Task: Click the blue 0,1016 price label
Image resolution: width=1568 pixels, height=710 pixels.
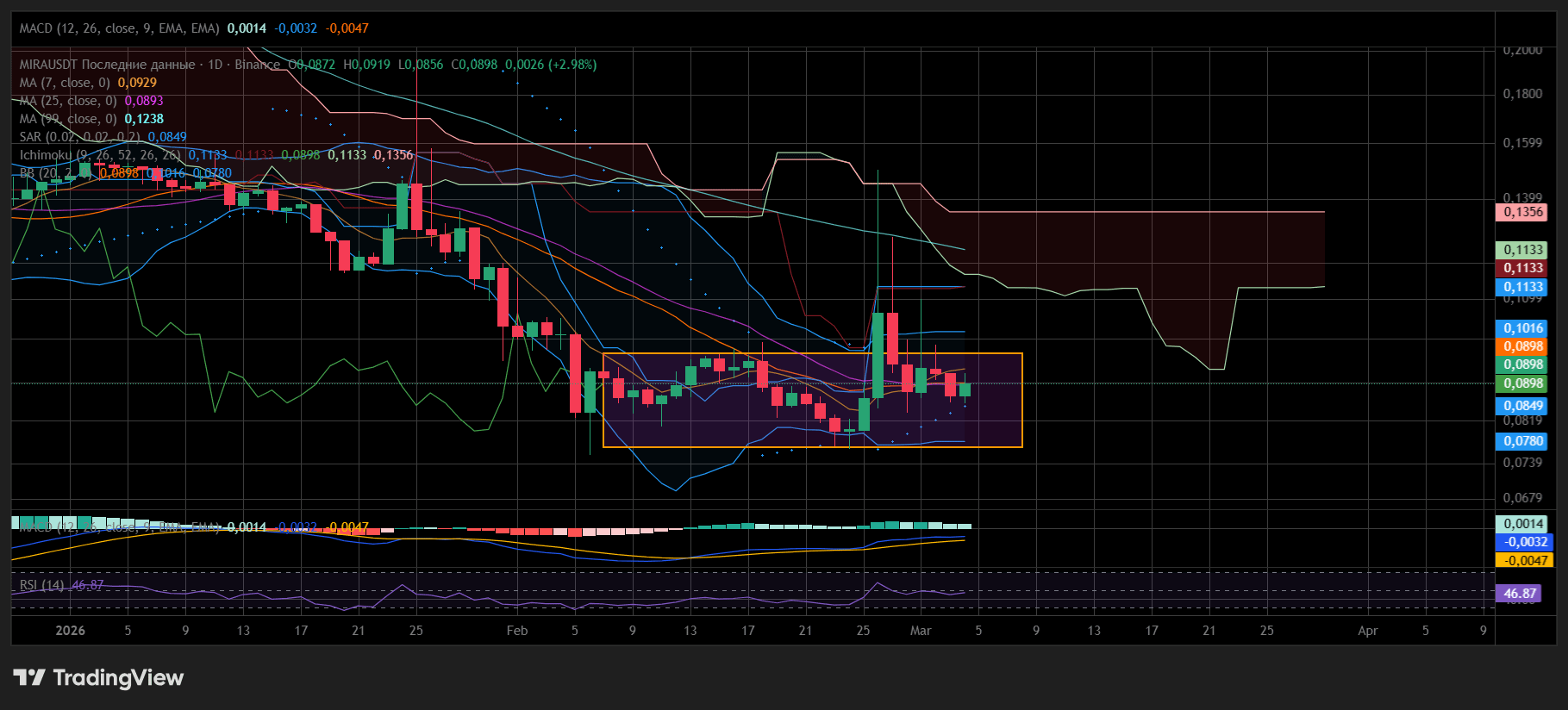Action: tap(1523, 328)
